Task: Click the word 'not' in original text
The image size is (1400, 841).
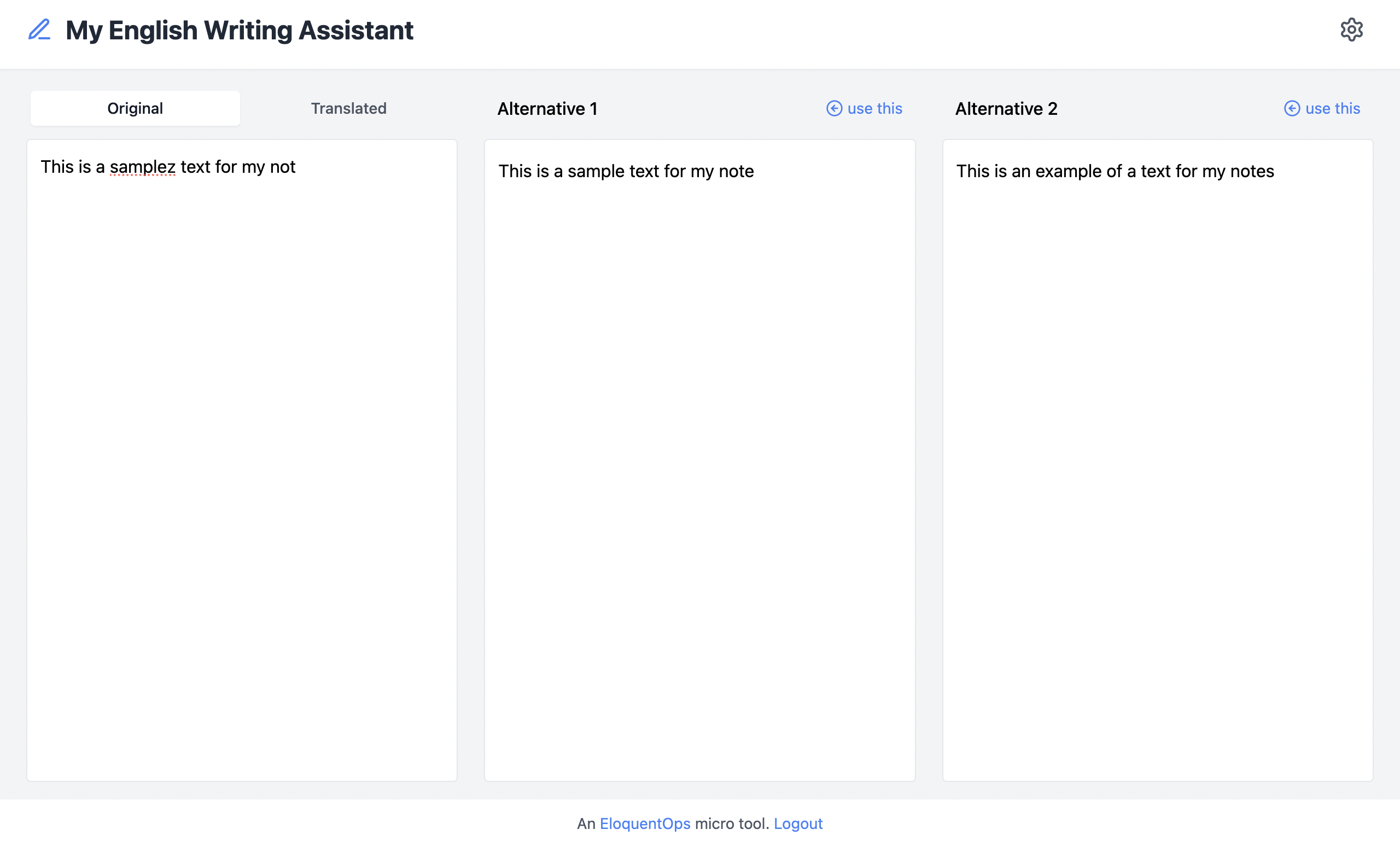Action: [x=282, y=167]
